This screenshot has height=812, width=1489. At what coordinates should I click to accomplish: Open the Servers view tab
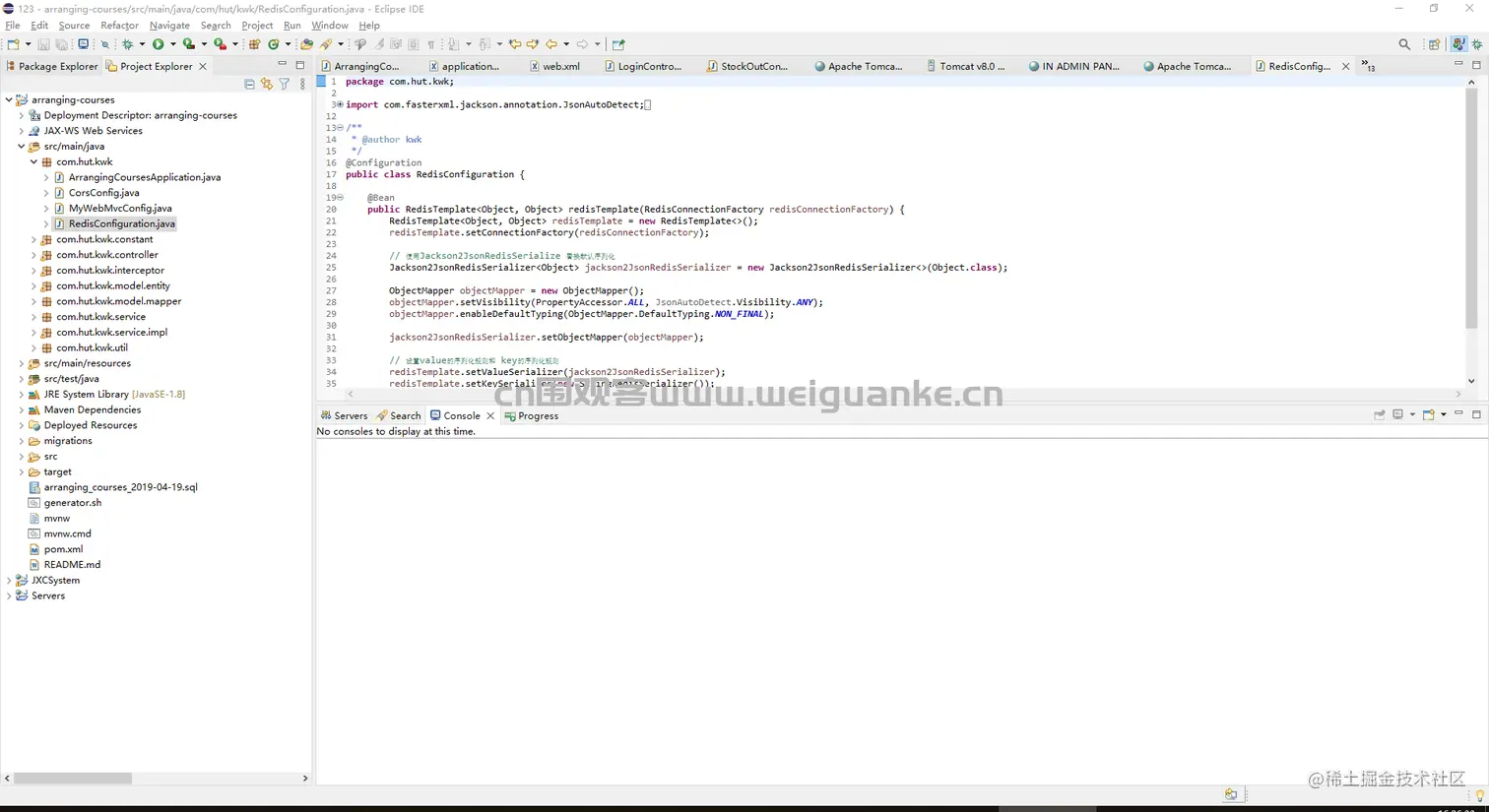344,415
